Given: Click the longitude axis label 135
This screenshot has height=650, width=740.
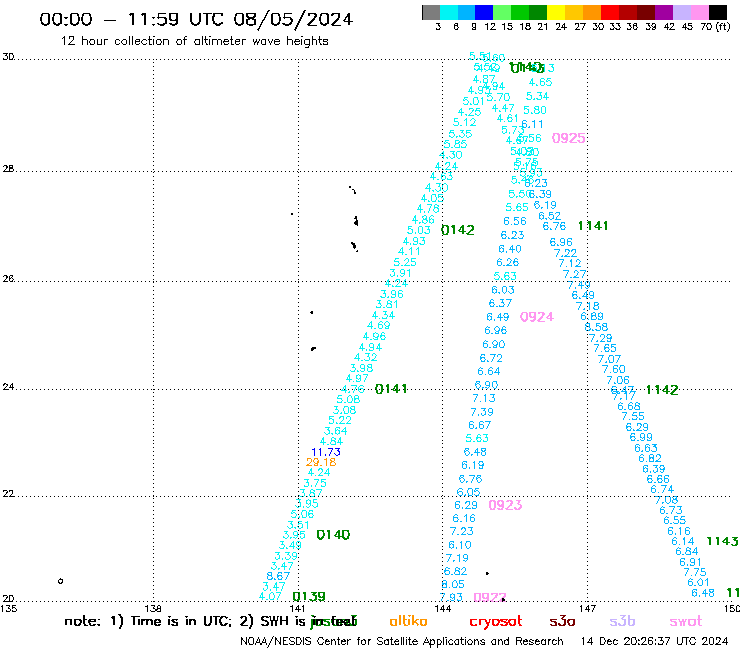Looking at the screenshot, I should point(8,609).
